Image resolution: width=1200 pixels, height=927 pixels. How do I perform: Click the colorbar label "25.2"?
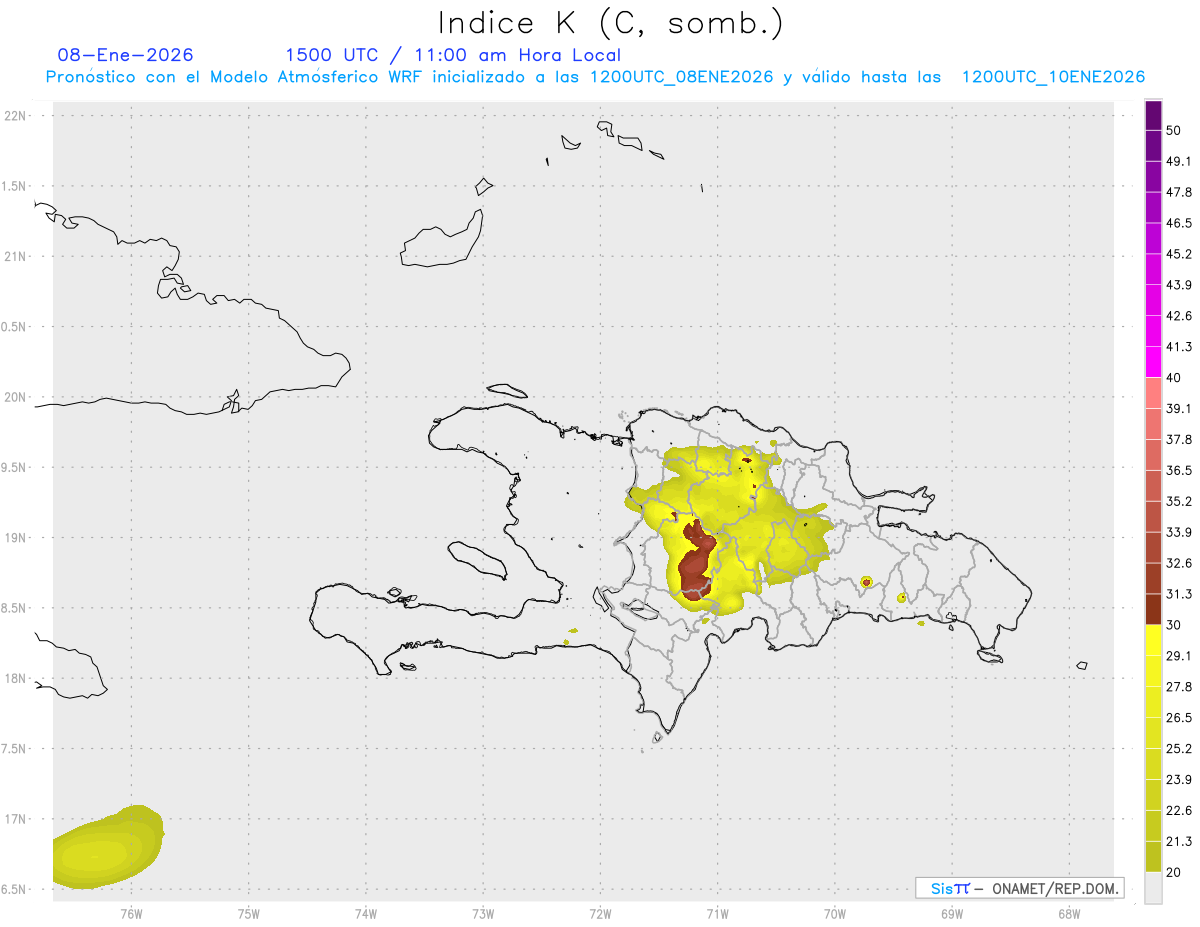pyautogui.click(x=1179, y=749)
